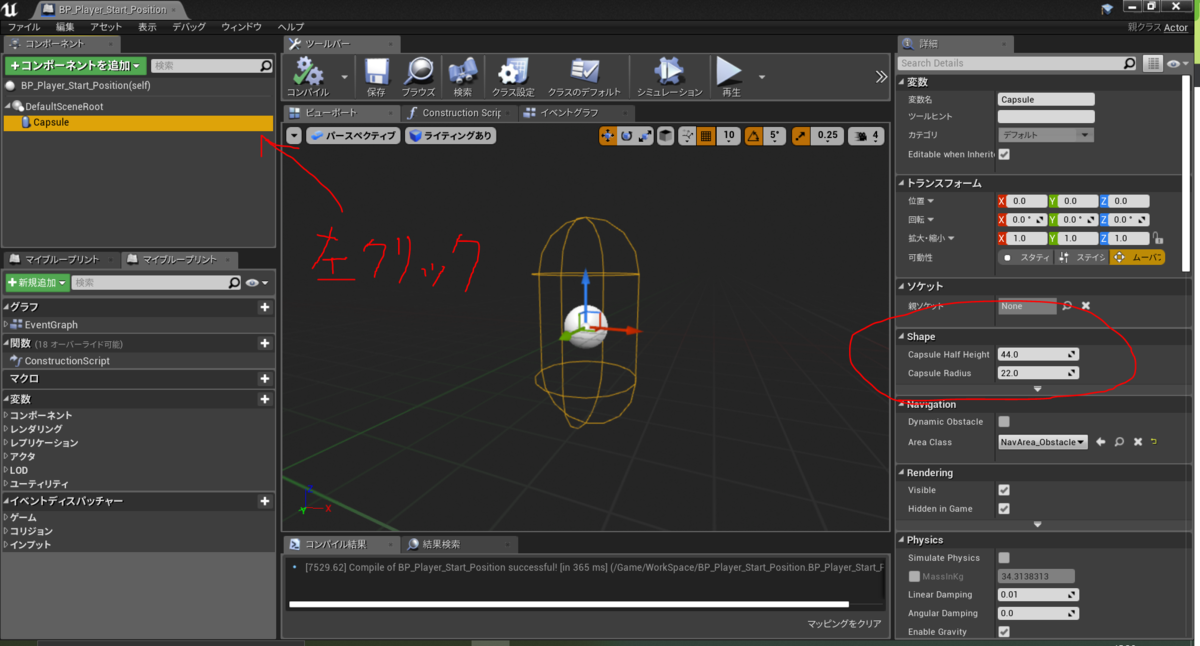Expand toolbar overflow chevrons
1200x646 pixels.
(x=881, y=76)
